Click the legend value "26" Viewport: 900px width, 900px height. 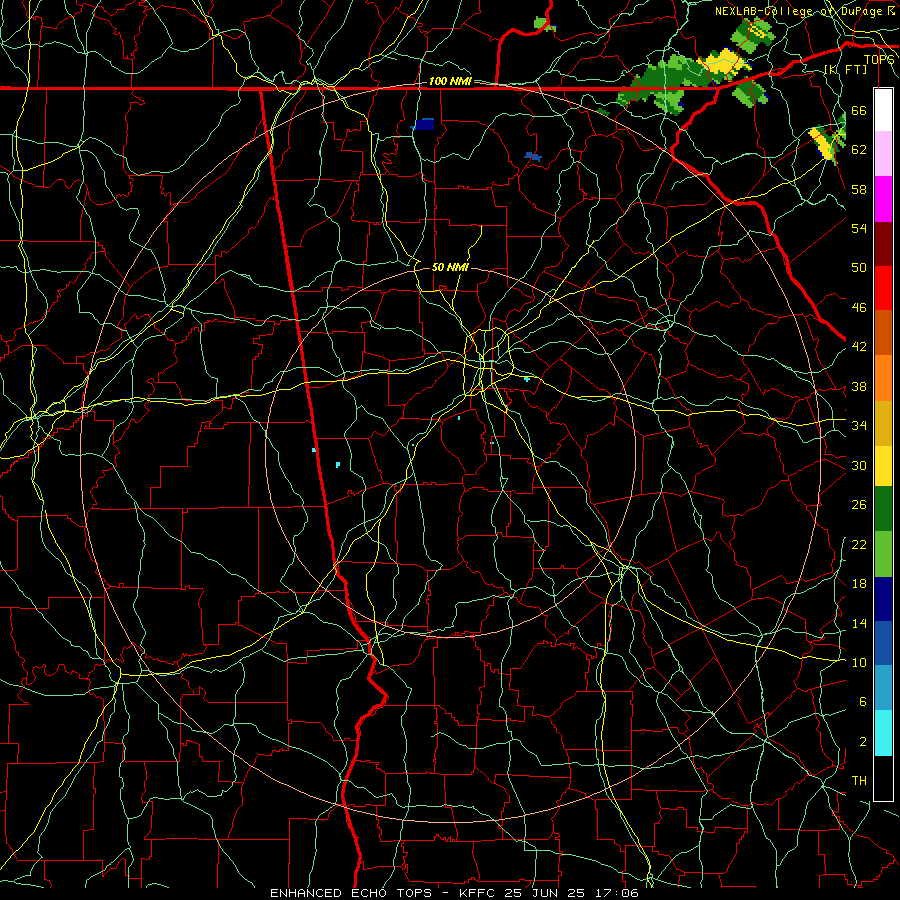(859, 505)
